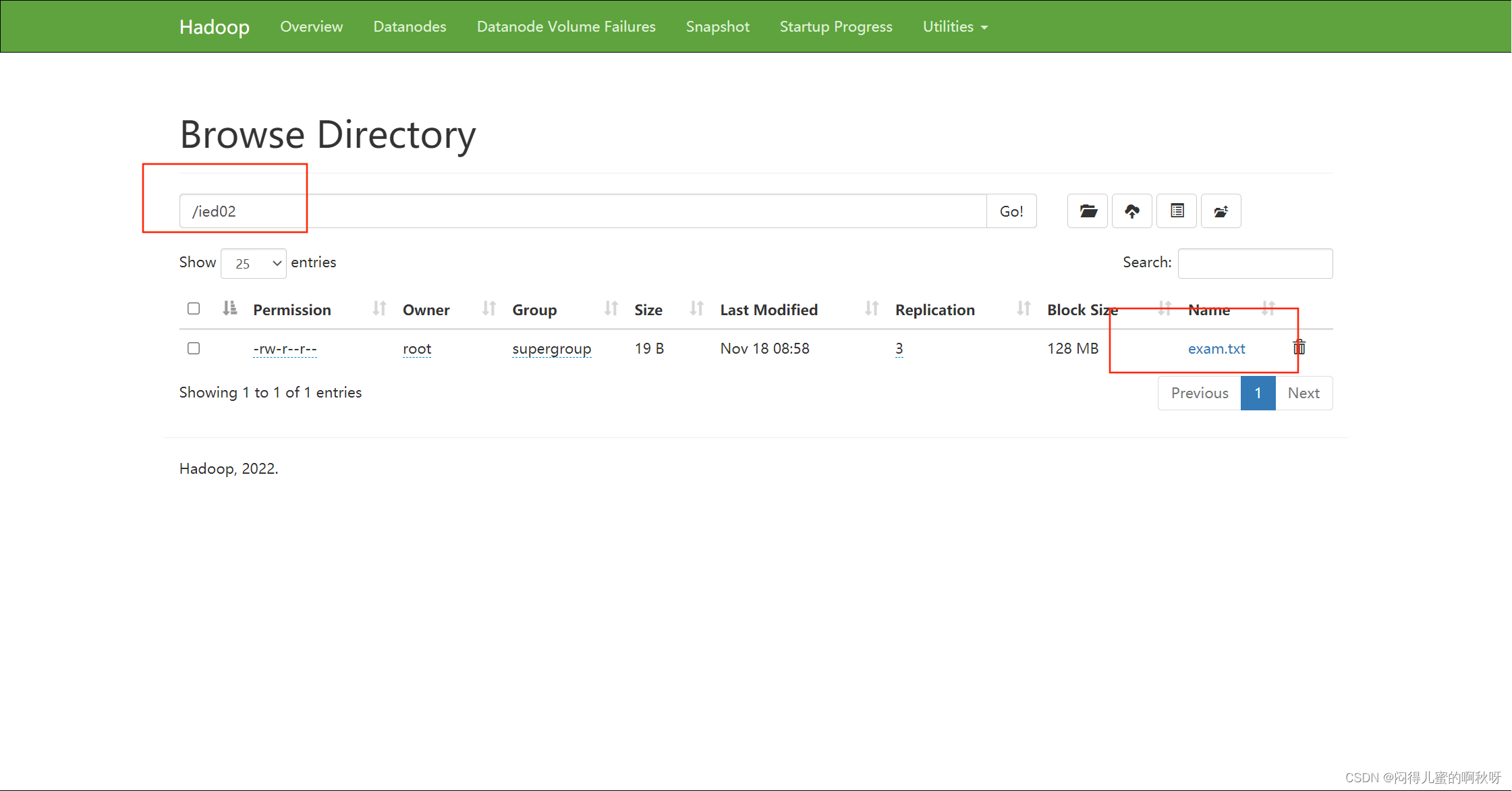The image size is (1512, 791).
Task: Check the select-all header checkbox
Action: coord(194,308)
